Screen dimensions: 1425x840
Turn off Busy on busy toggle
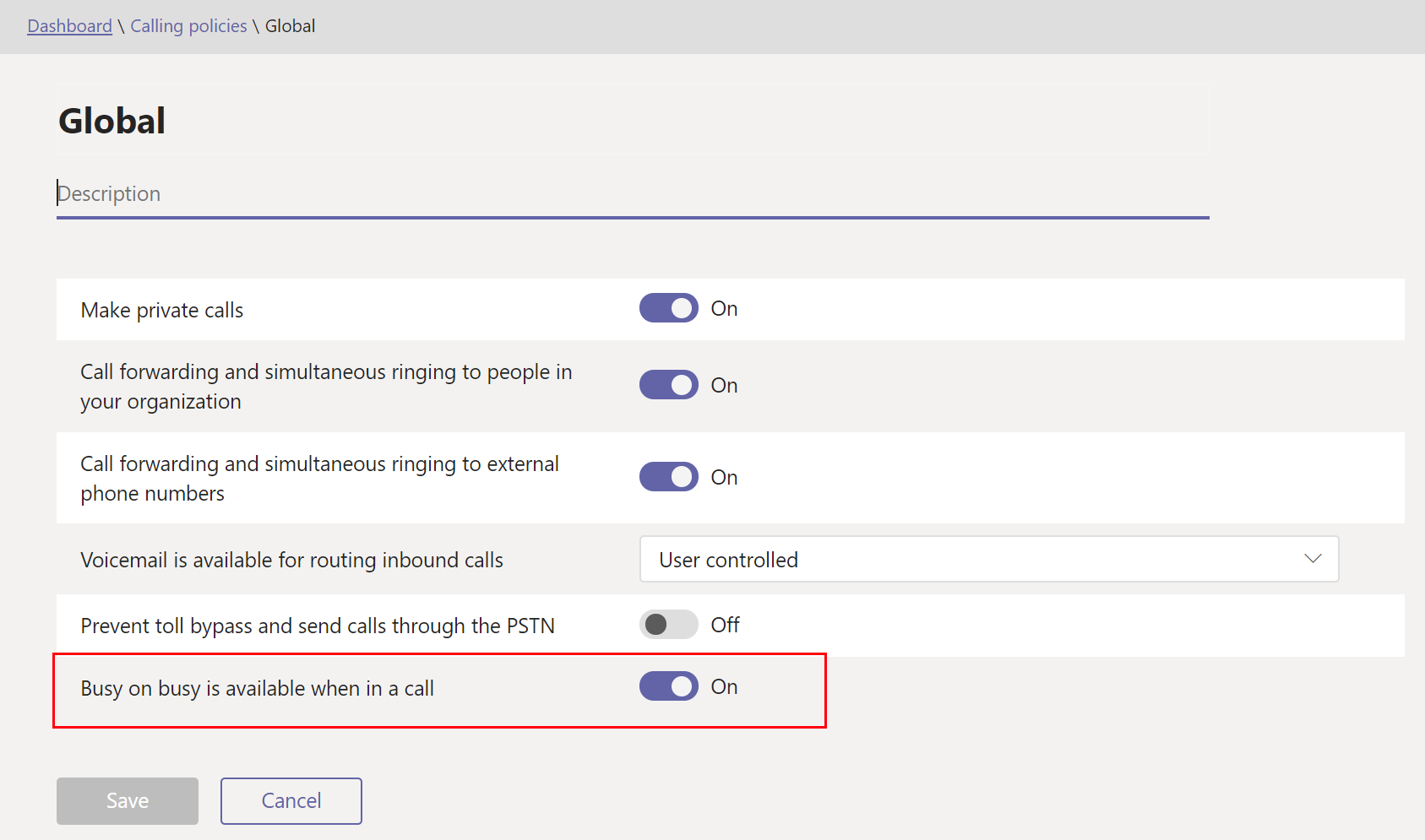coord(668,686)
